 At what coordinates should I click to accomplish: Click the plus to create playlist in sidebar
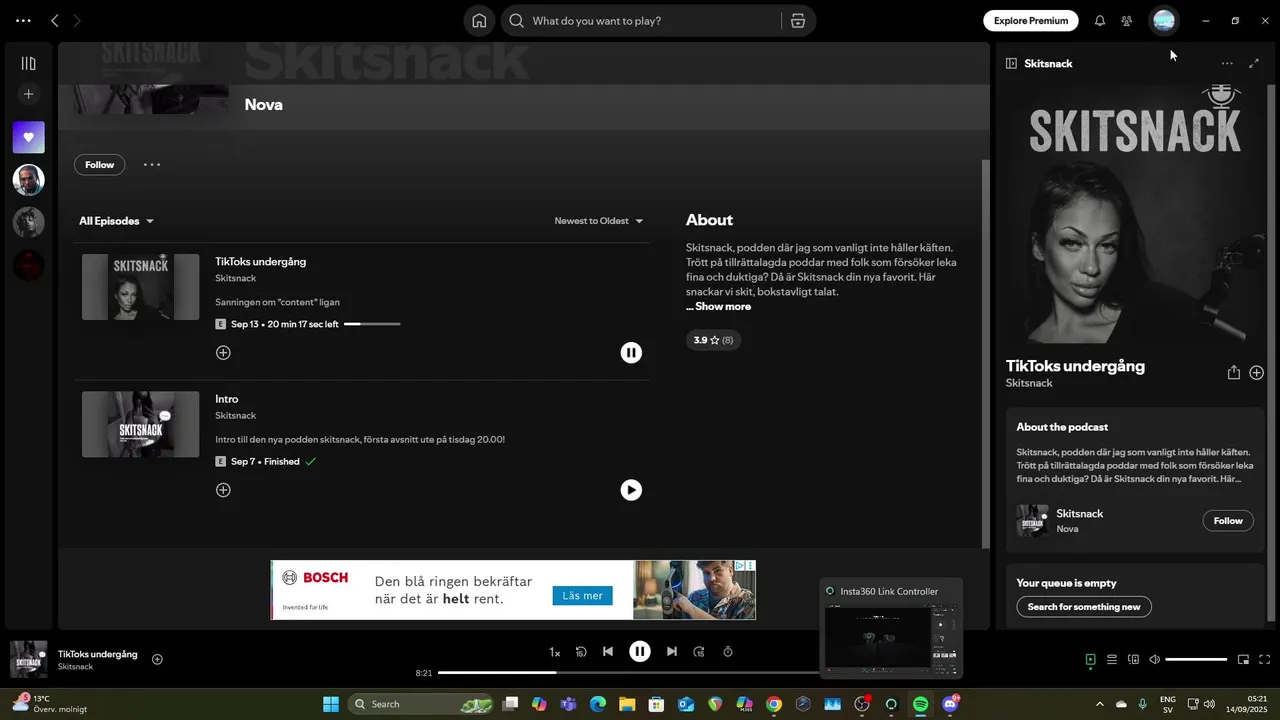[x=28, y=94]
